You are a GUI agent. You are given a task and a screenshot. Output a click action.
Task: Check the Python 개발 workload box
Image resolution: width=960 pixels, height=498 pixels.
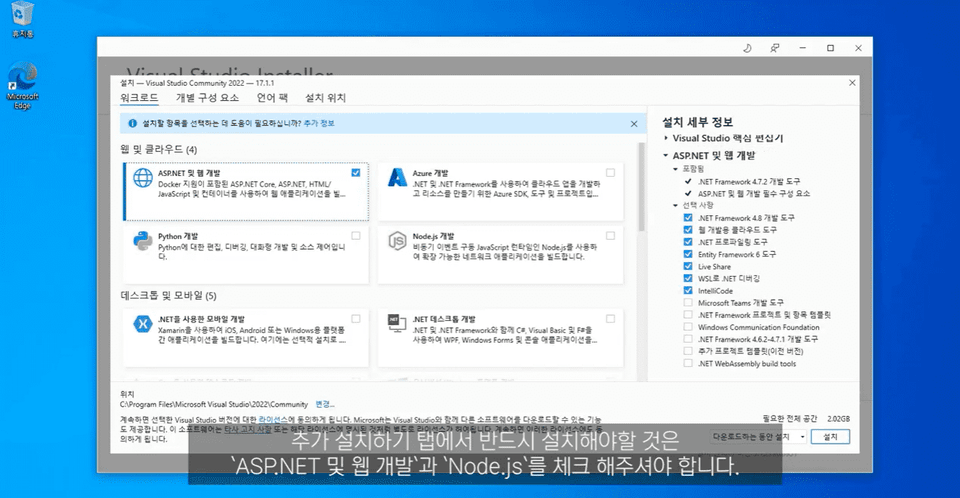point(356,236)
